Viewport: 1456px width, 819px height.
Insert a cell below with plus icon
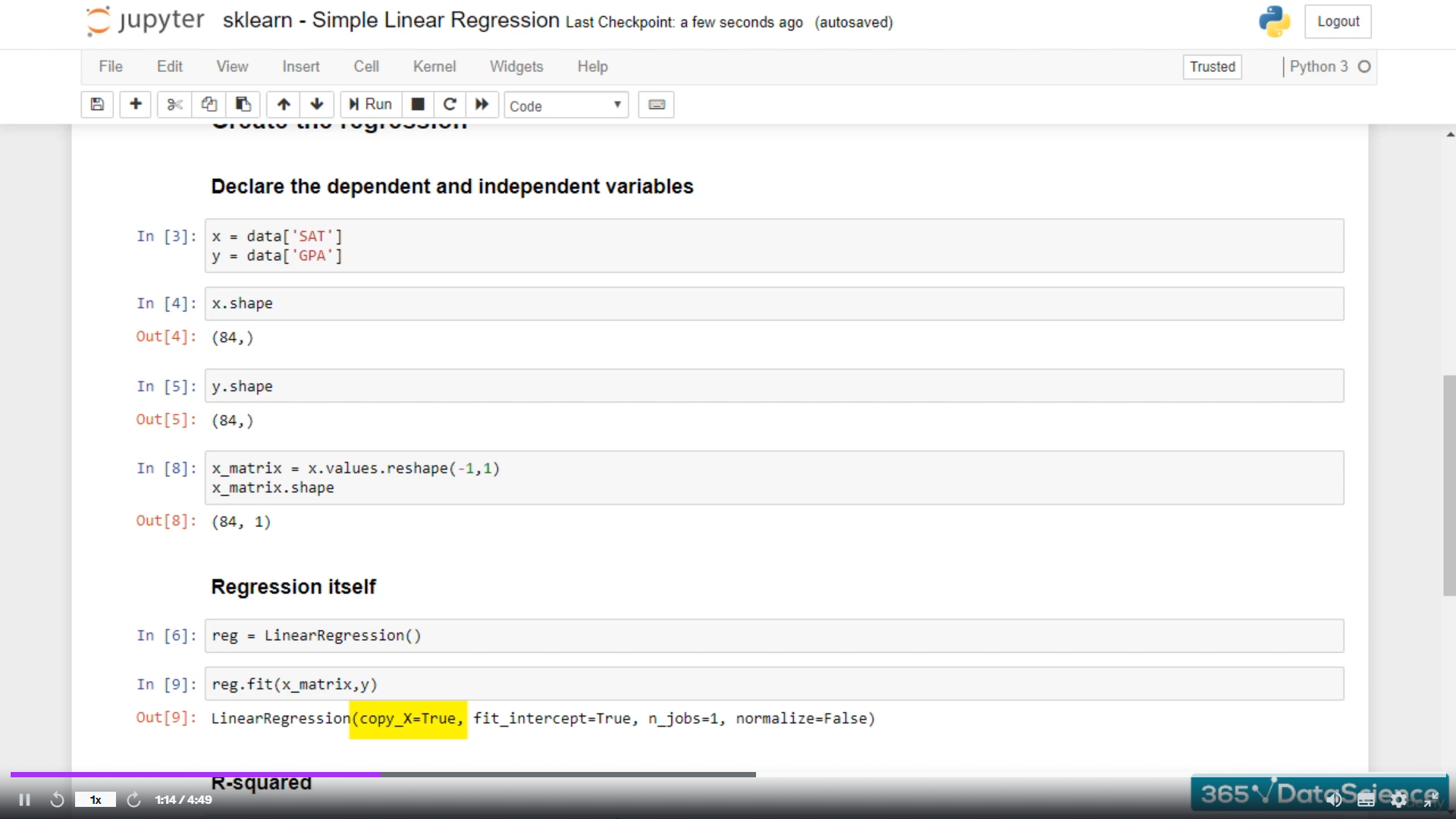pyautogui.click(x=136, y=105)
